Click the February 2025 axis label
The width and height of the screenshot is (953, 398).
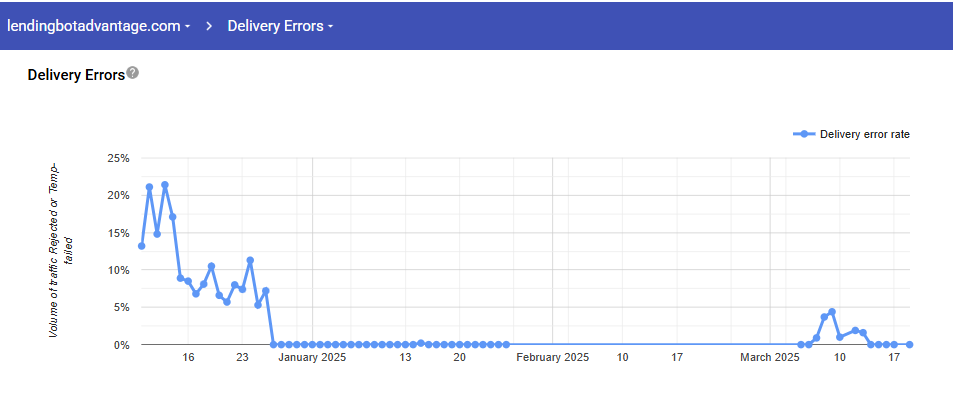552,357
